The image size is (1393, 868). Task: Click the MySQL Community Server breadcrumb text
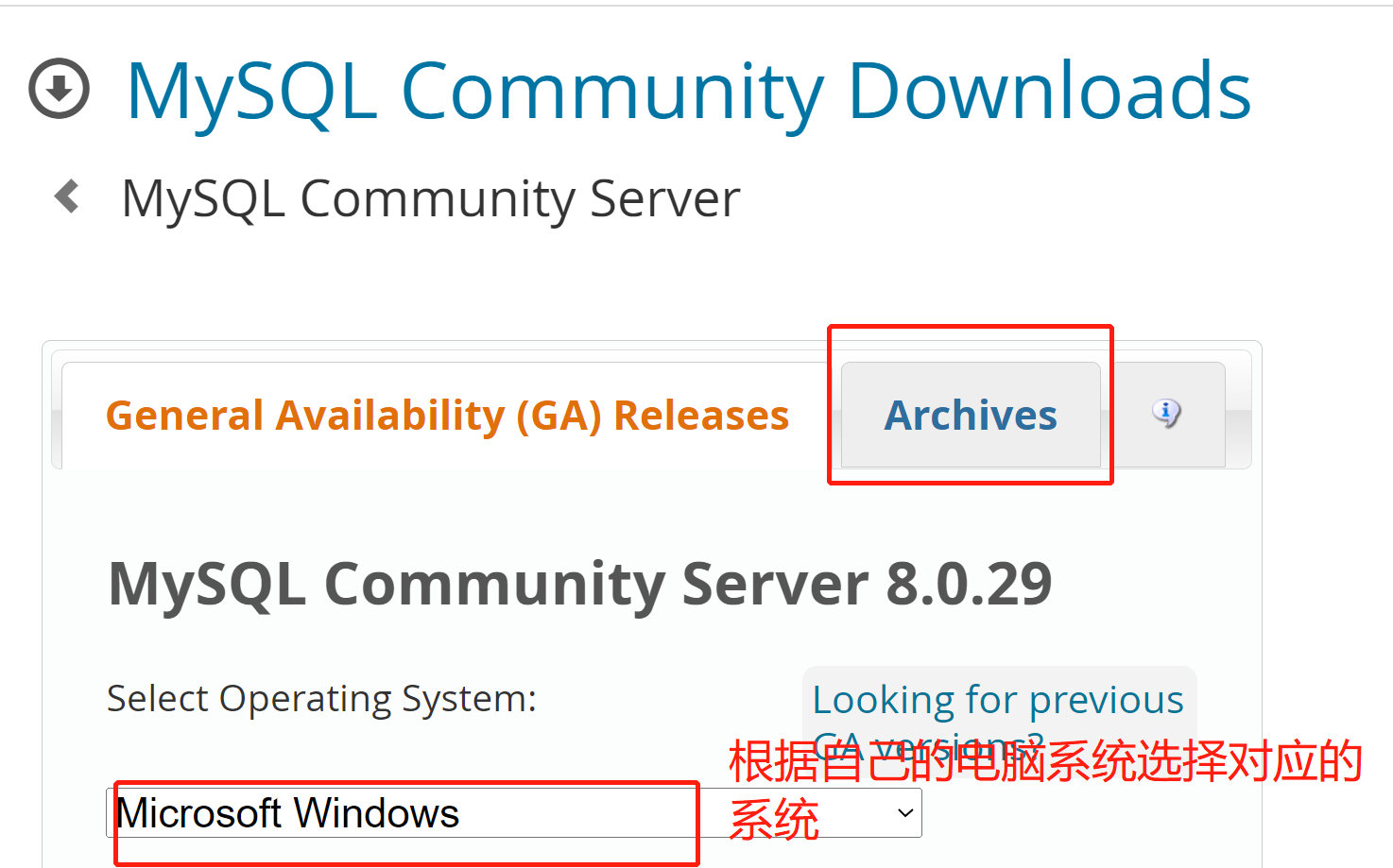[430, 198]
